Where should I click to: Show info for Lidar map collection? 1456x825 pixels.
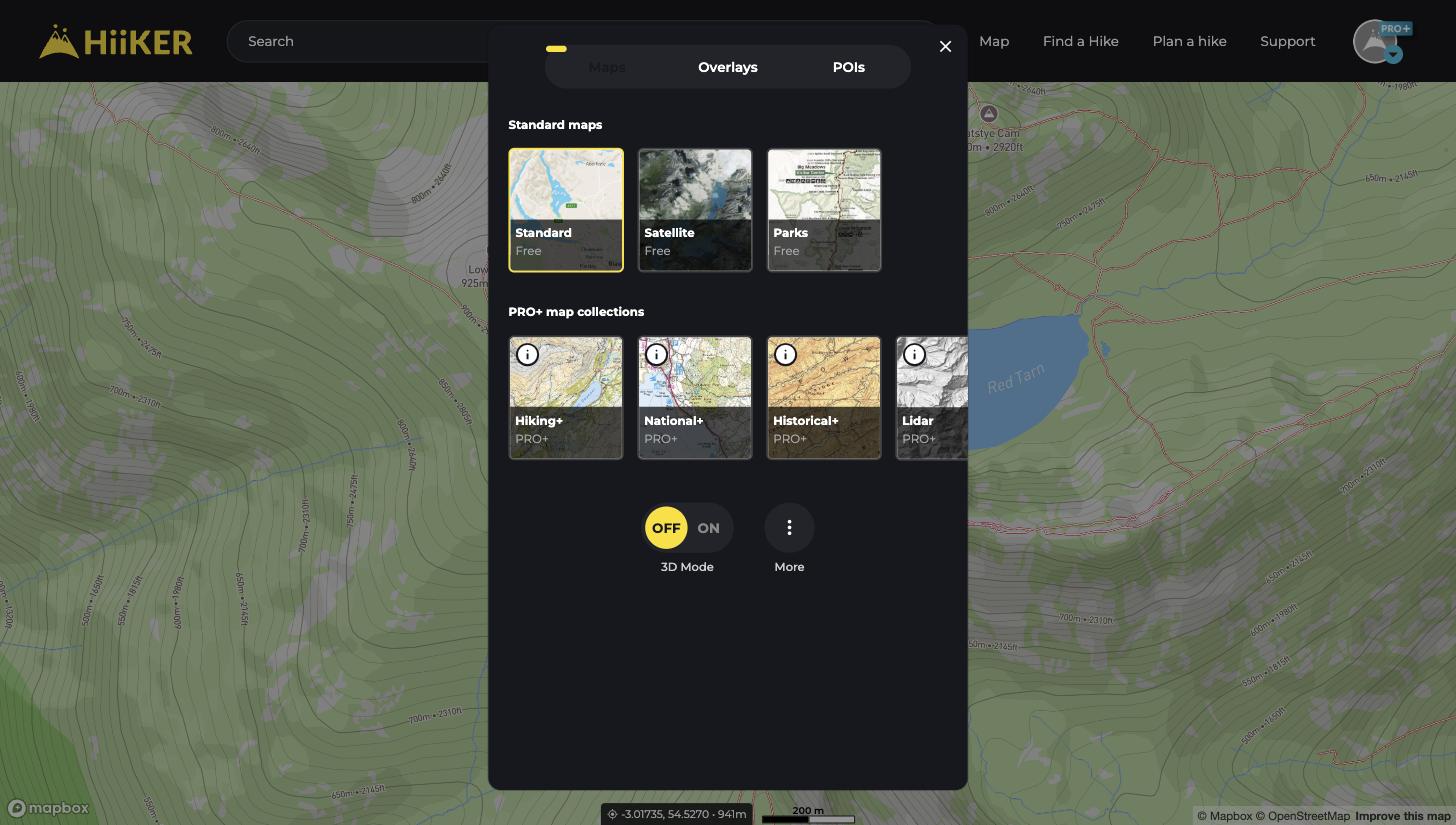point(914,354)
